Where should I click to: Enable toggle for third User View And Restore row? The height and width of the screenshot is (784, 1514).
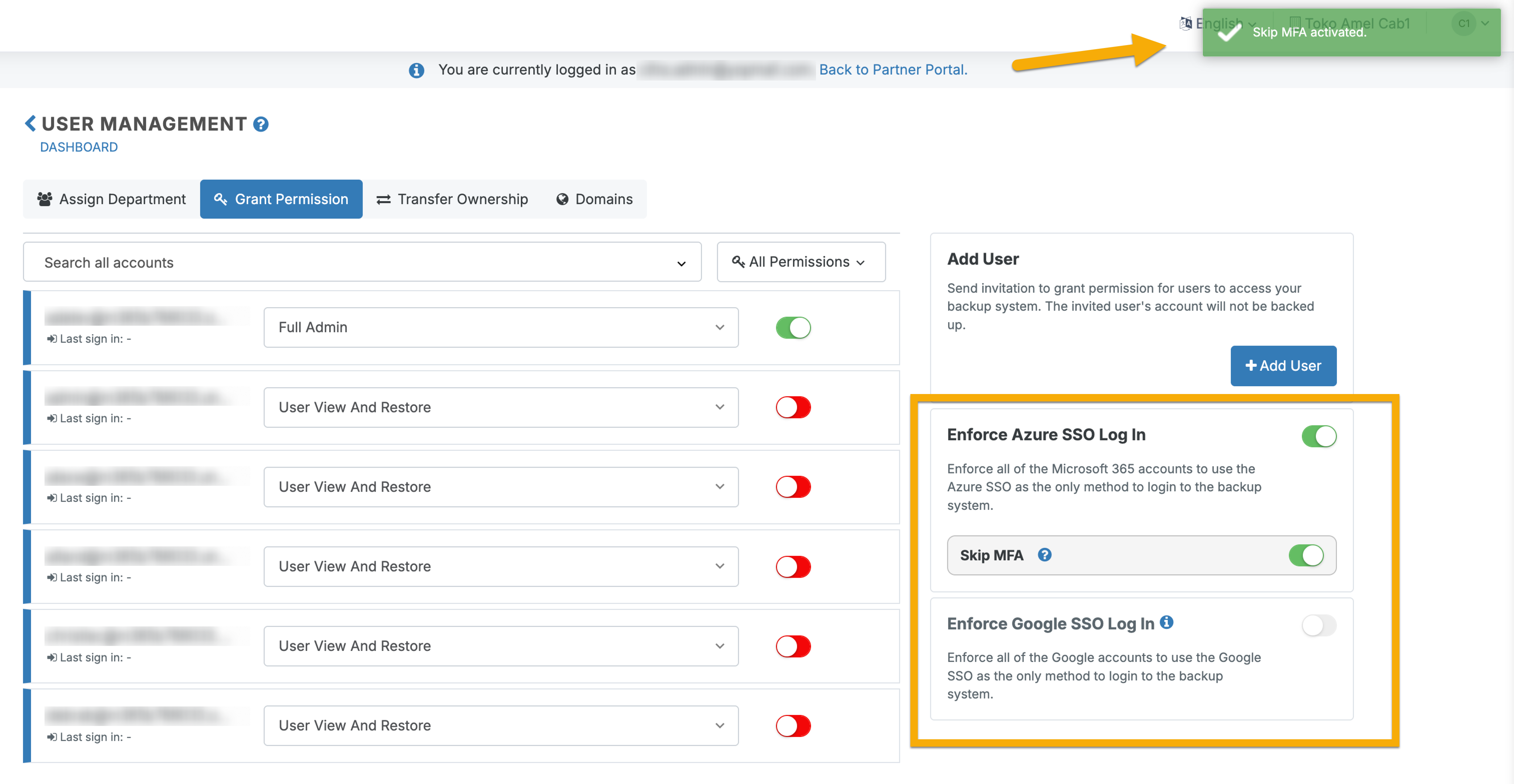click(793, 567)
